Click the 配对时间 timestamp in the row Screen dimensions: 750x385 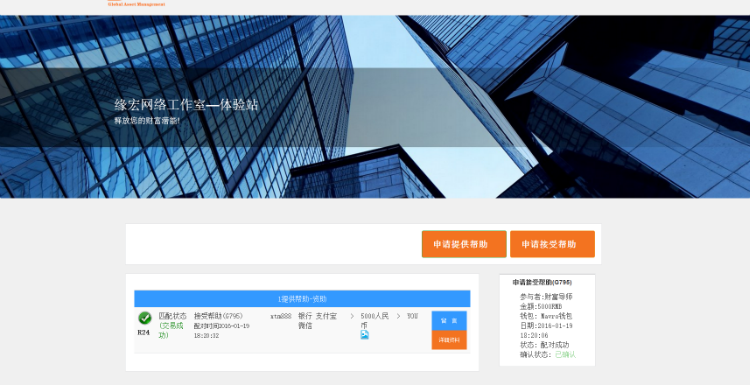(221, 330)
